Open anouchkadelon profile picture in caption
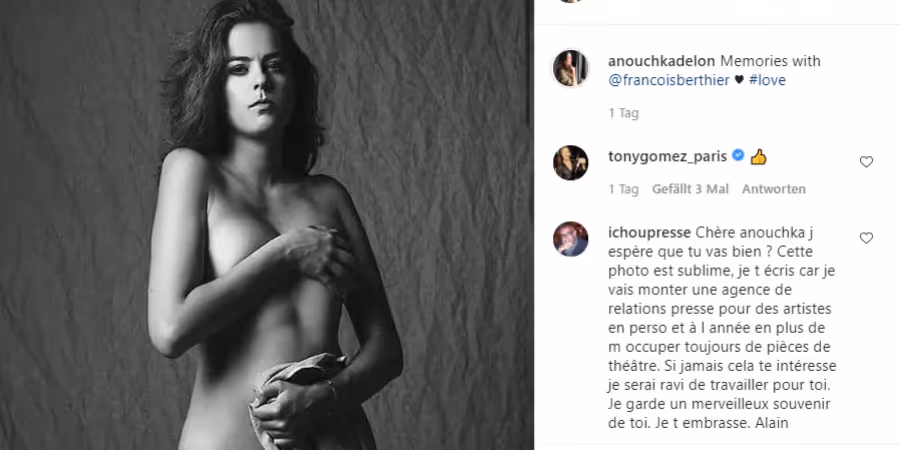The width and height of the screenshot is (900, 450). [x=571, y=68]
